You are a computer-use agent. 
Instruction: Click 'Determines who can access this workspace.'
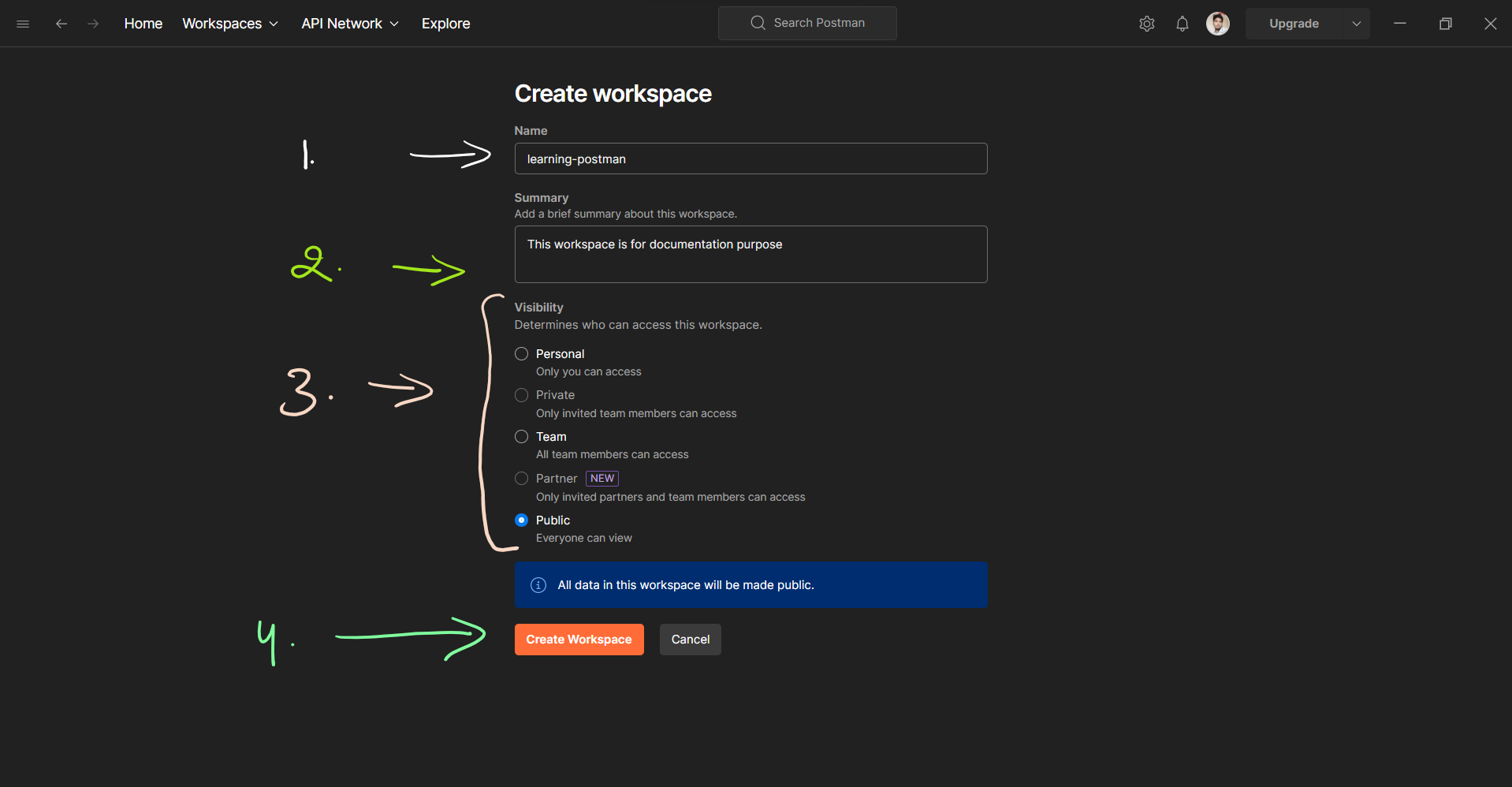click(x=639, y=325)
